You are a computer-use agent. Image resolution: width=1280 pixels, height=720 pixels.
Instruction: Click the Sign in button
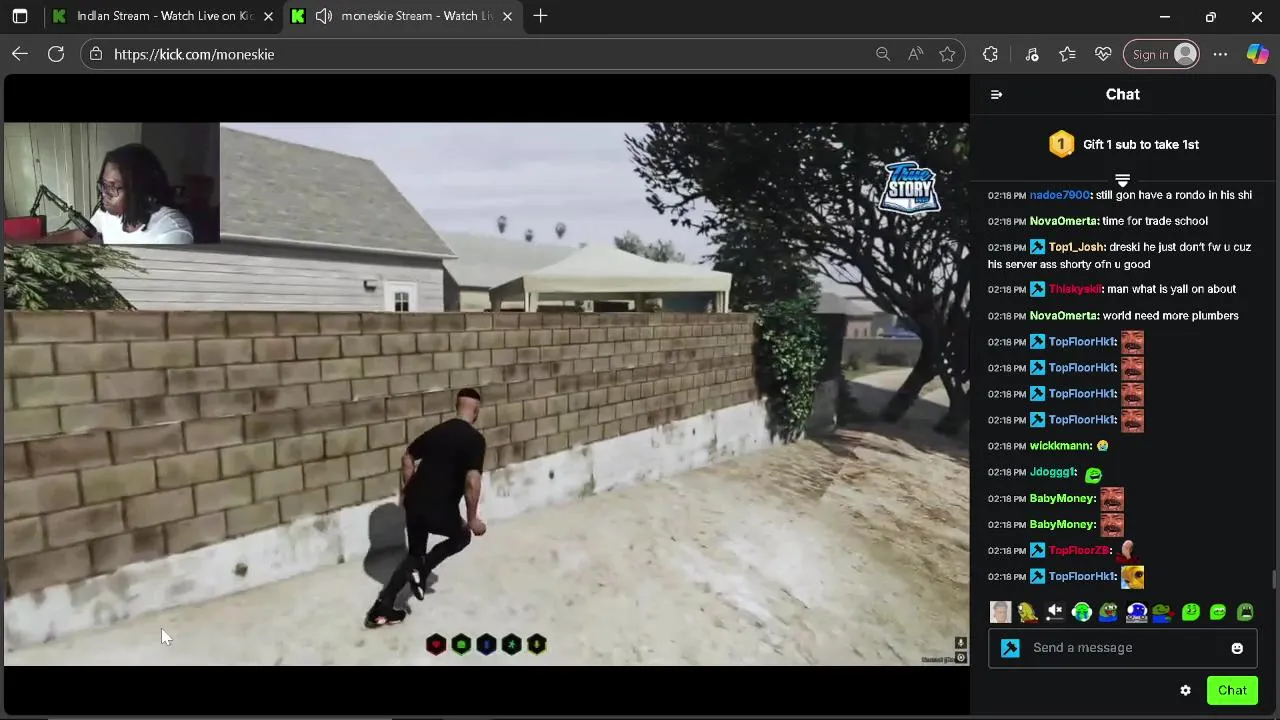pyautogui.click(x=1161, y=54)
